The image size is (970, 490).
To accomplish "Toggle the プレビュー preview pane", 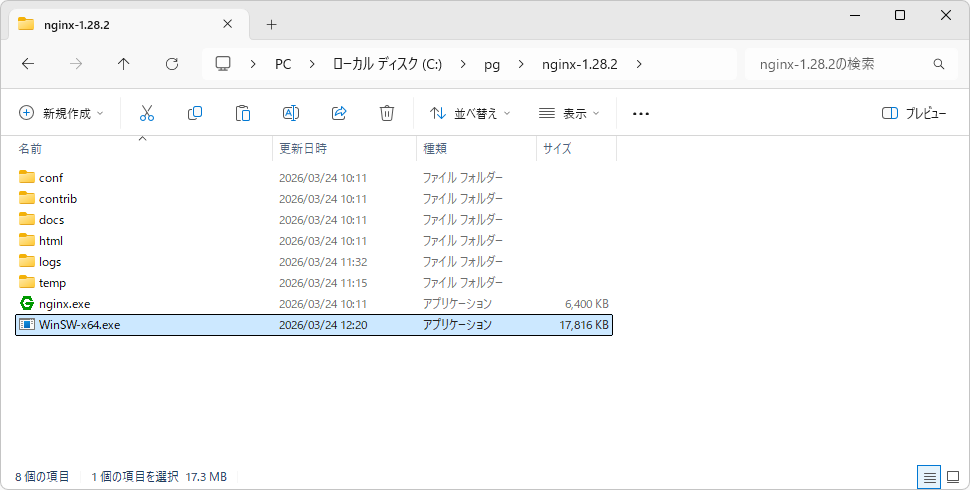I will (914, 113).
